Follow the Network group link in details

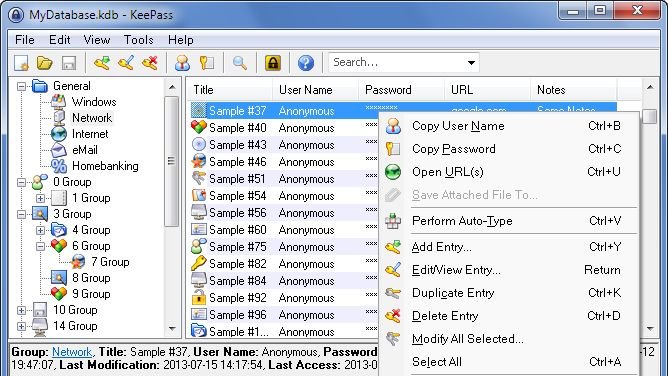72,352
